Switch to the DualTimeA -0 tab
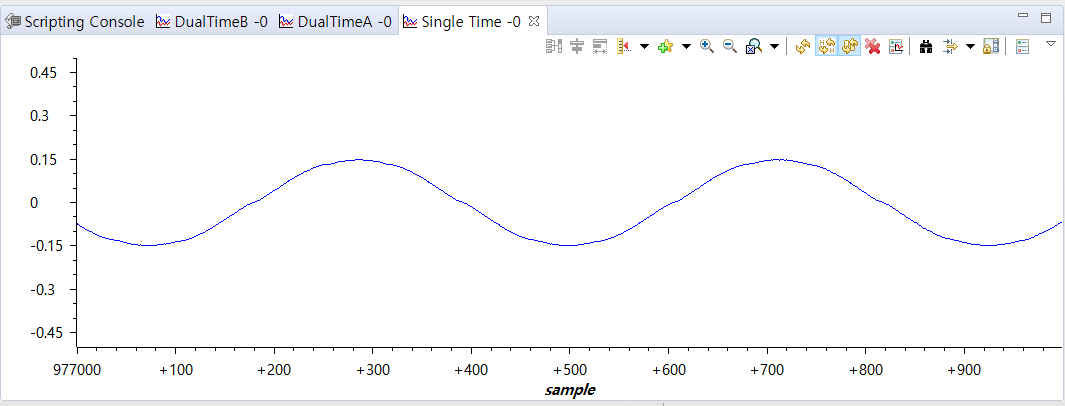 (x=335, y=22)
